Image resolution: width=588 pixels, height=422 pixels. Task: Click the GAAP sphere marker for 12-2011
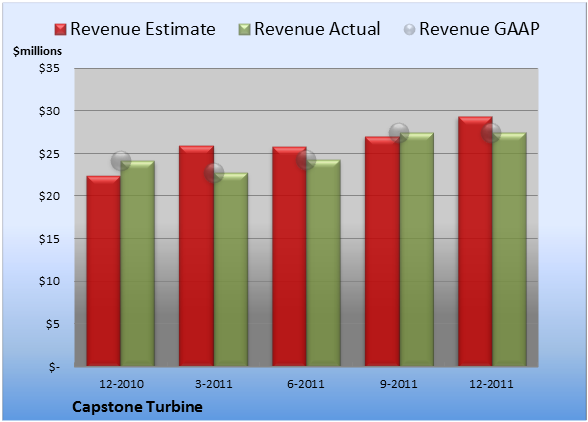pos(491,133)
